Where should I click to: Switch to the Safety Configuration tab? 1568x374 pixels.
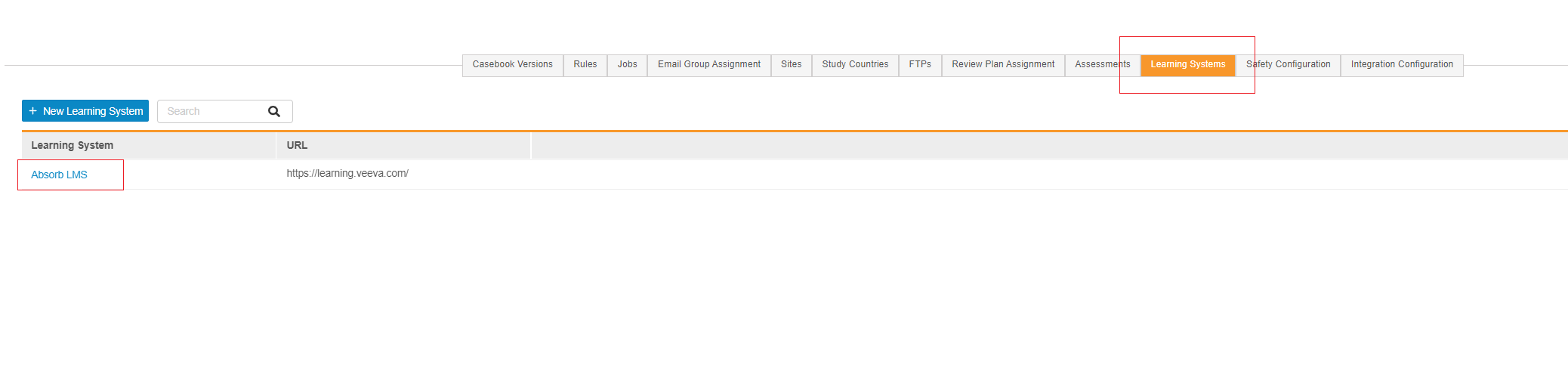point(1288,65)
